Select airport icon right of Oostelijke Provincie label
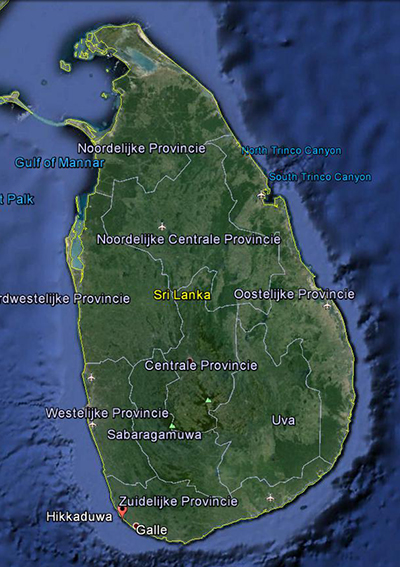The image size is (400, 567). click(327, 306)
